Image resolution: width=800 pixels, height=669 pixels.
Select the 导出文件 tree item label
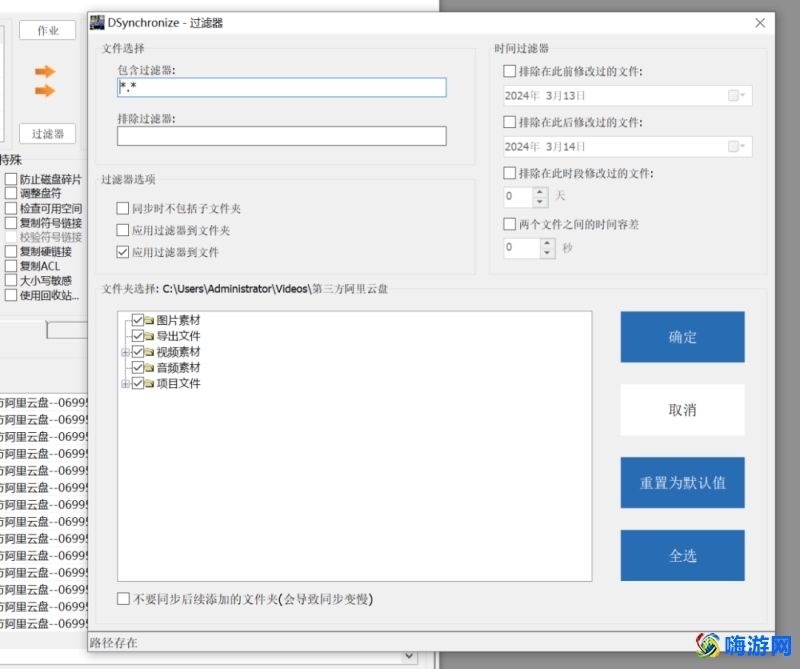click(178, 336)
